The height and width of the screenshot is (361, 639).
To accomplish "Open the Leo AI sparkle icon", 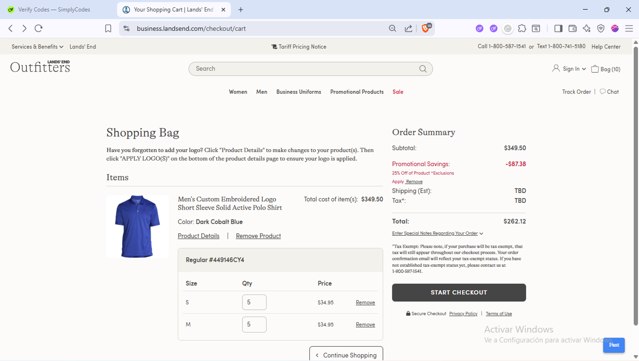I will tap(586, 28).
